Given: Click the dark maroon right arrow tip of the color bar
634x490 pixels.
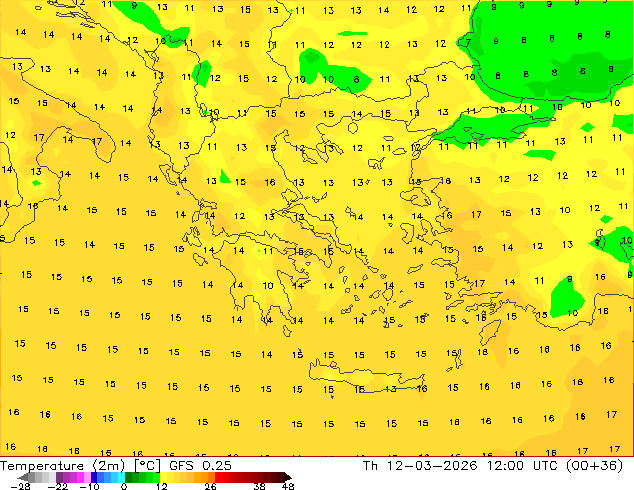Looking at the screenshot, I should pyautogui.click(x=289, y=477).
